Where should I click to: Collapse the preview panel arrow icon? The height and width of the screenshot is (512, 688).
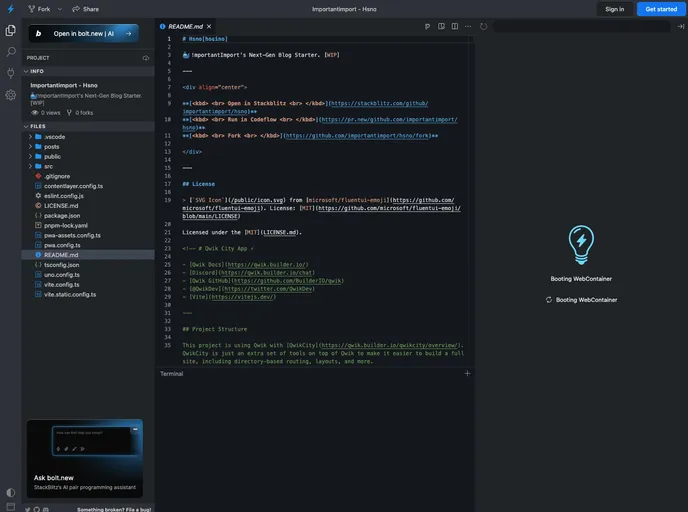point(681,27)
